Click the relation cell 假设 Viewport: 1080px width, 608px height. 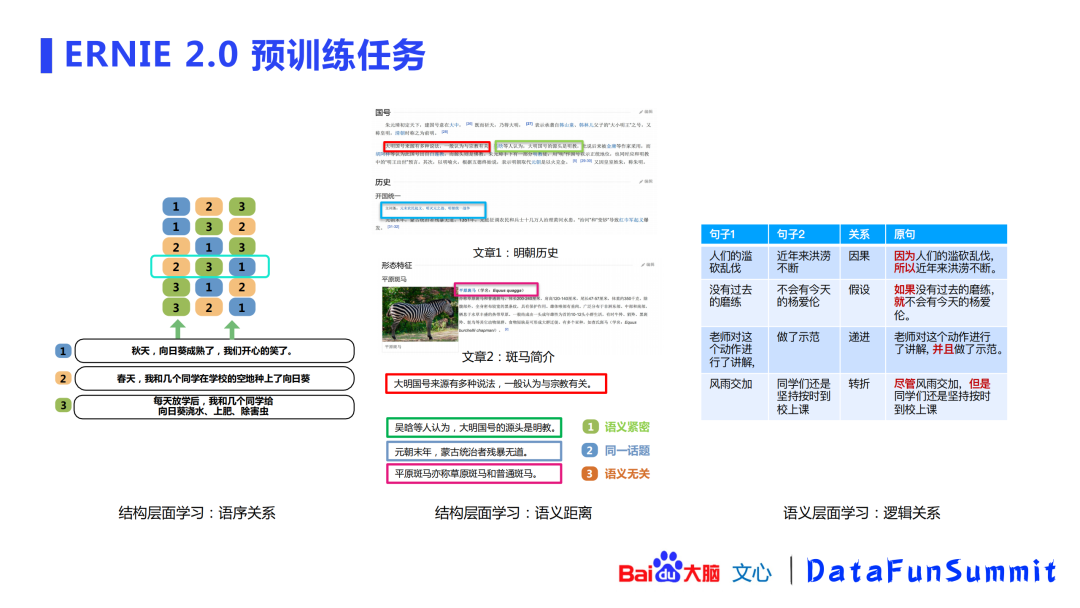tap(862, 302)
